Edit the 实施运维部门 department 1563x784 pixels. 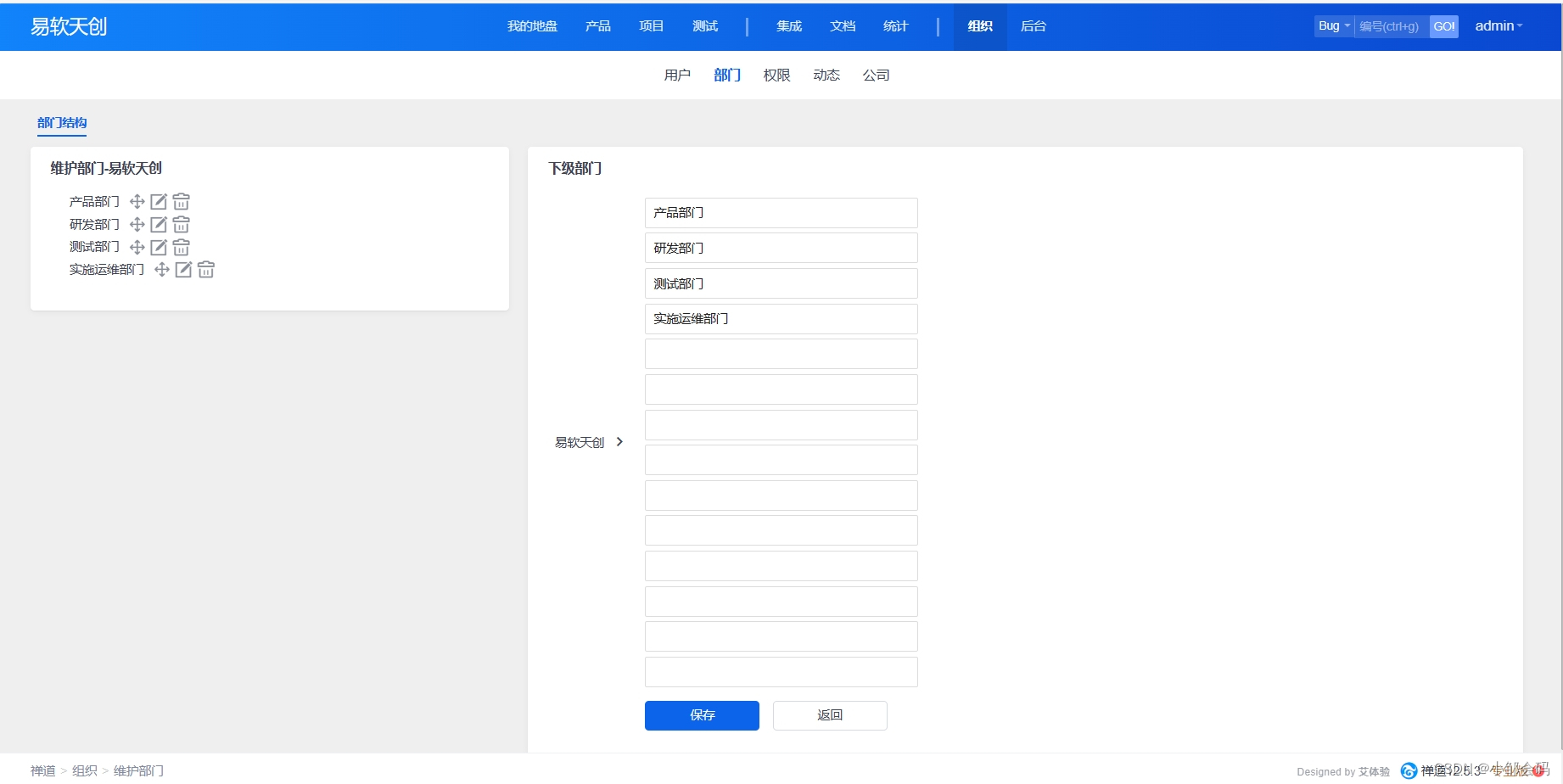pyautogui.click(x=183, y=270)
